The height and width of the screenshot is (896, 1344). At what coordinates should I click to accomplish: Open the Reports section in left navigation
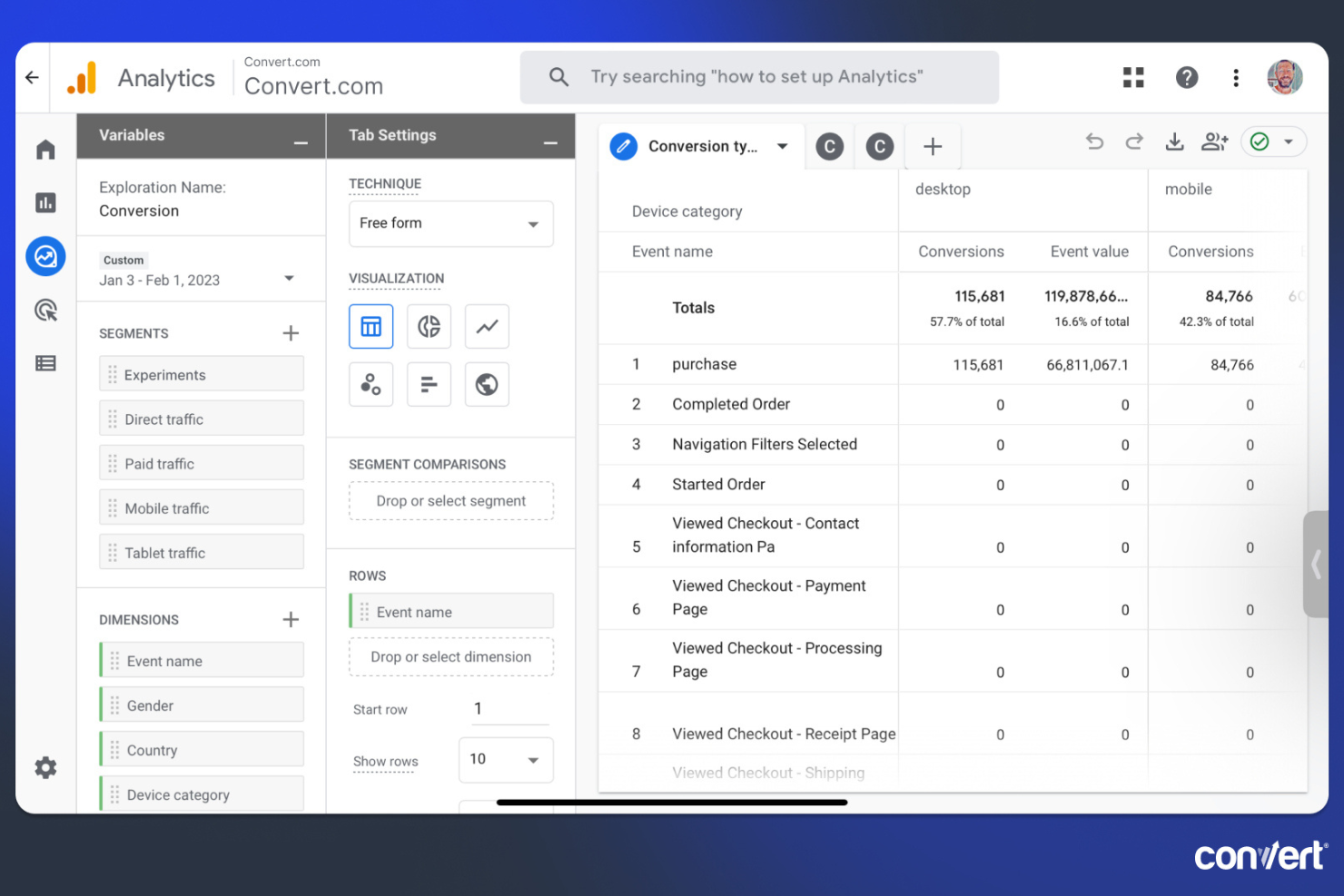45,202
